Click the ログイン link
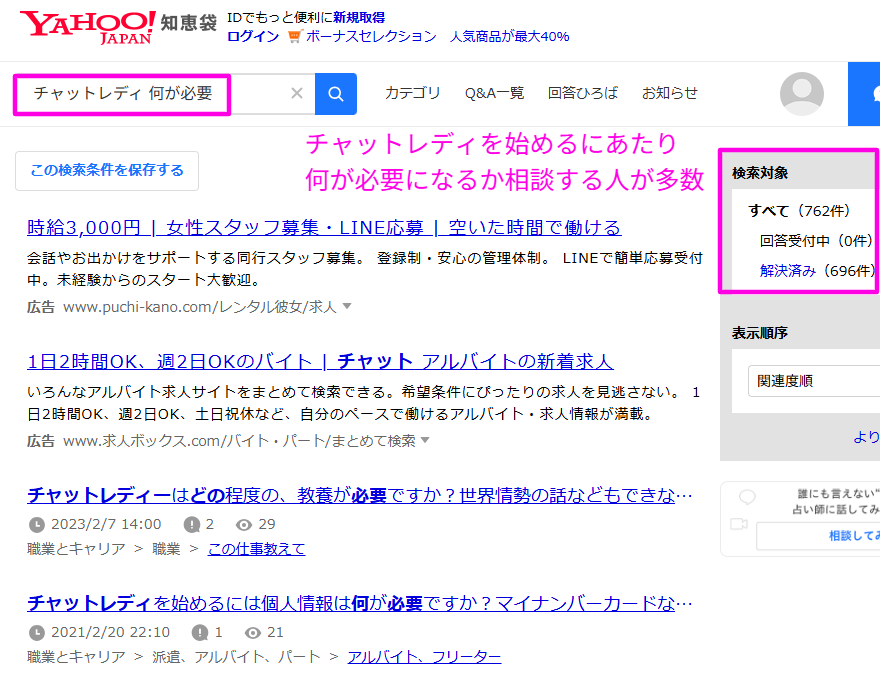This screenshot has width=880, height=685. [x=253, y=36]
